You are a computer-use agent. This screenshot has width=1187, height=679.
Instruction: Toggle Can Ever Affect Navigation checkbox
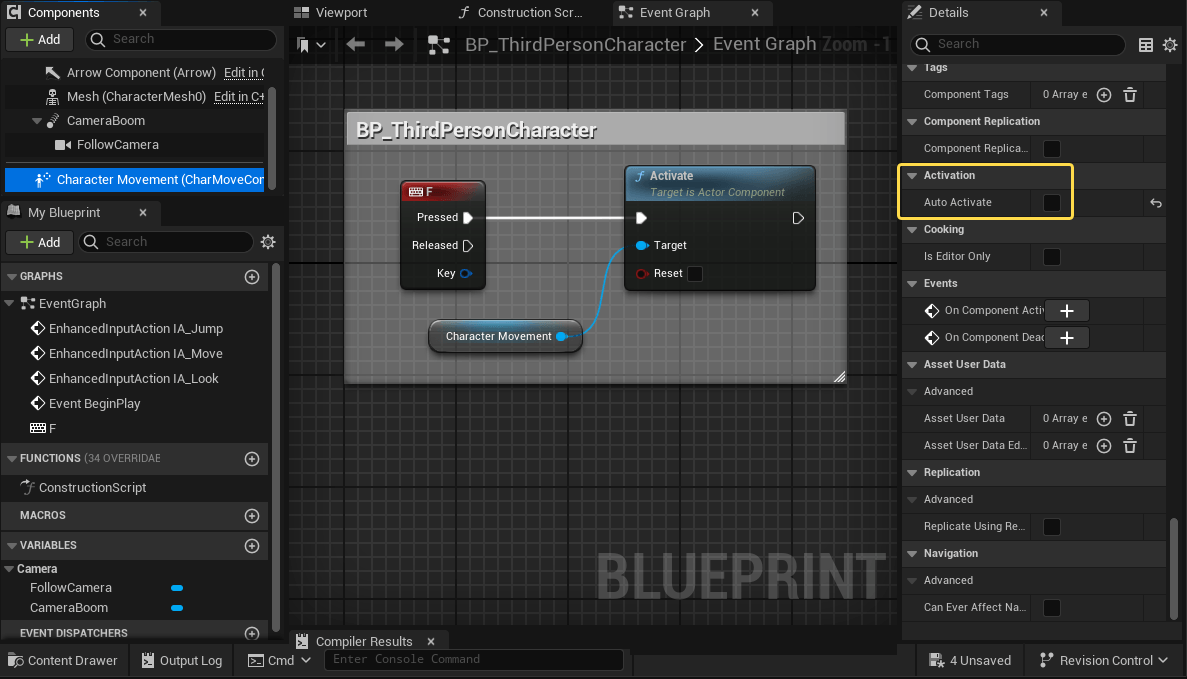coord(1051,608)
